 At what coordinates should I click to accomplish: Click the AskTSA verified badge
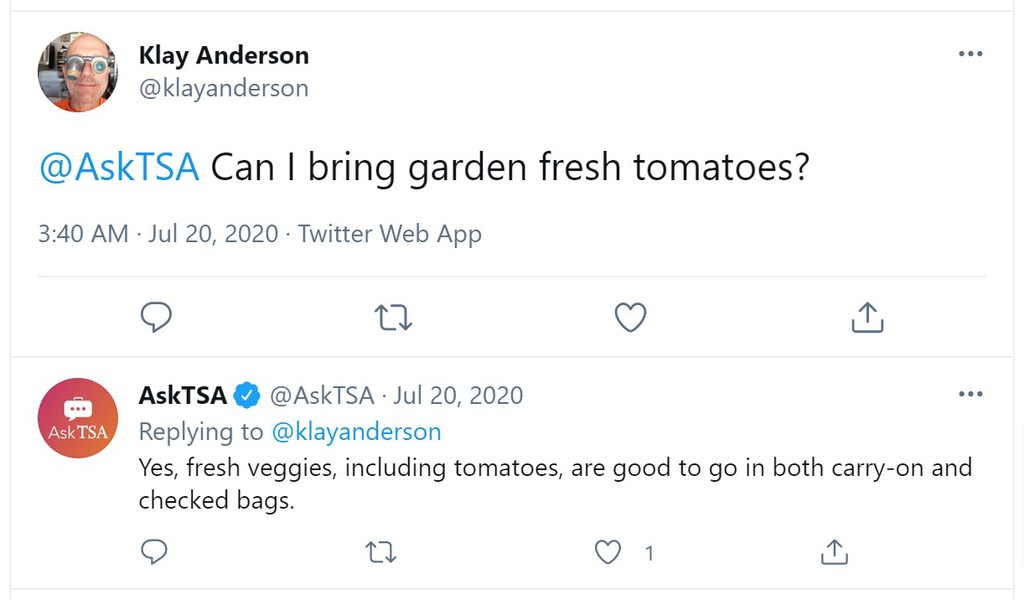click(x=247, y=396)
